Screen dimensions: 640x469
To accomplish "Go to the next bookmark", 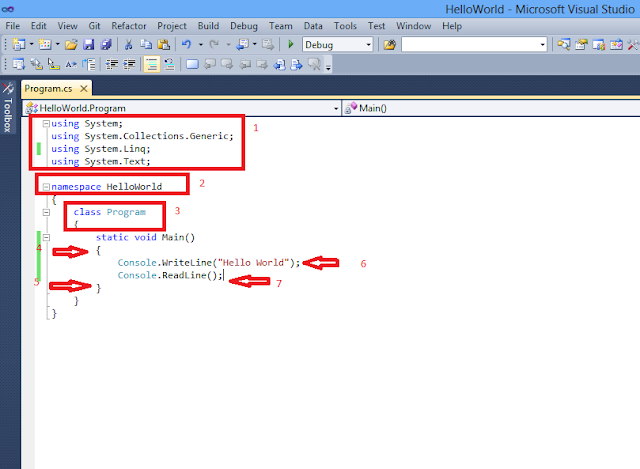I will pos(227,64).
